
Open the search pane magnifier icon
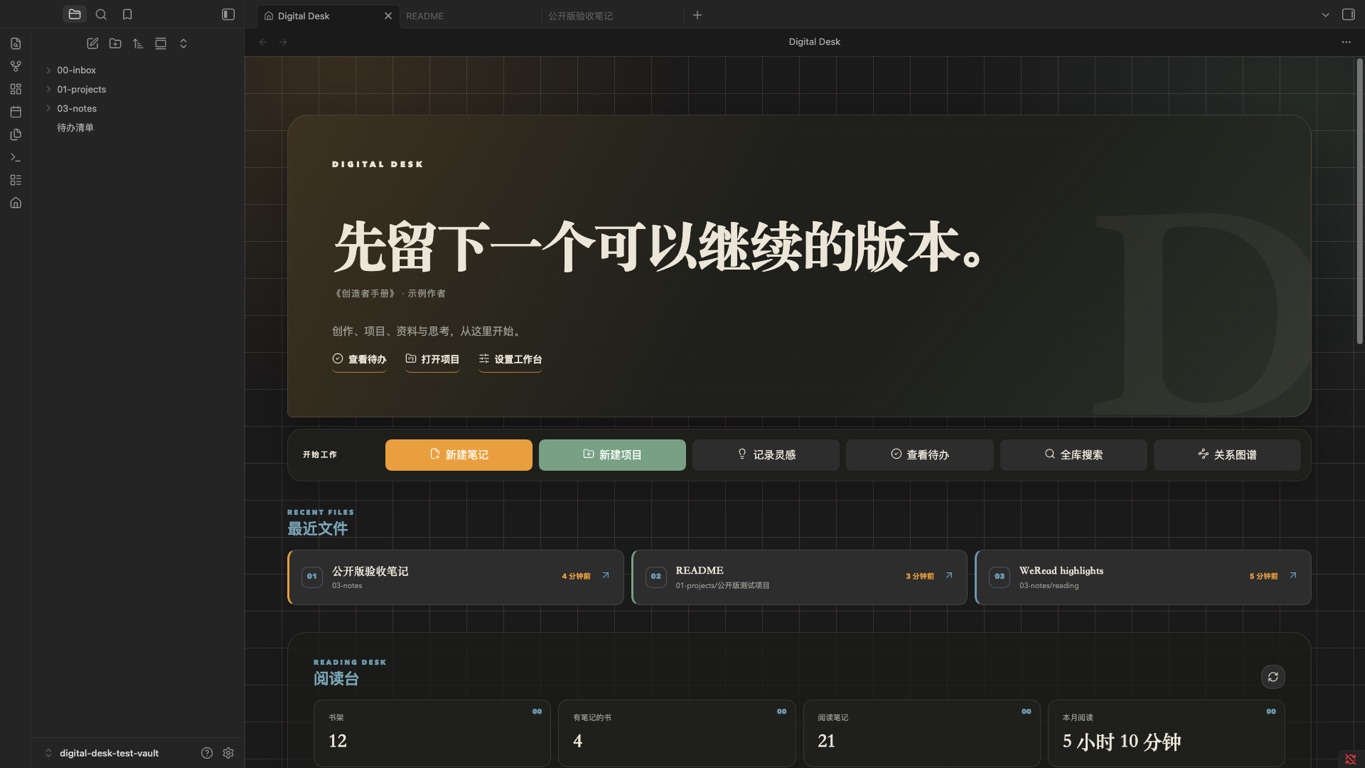point(101,15)
